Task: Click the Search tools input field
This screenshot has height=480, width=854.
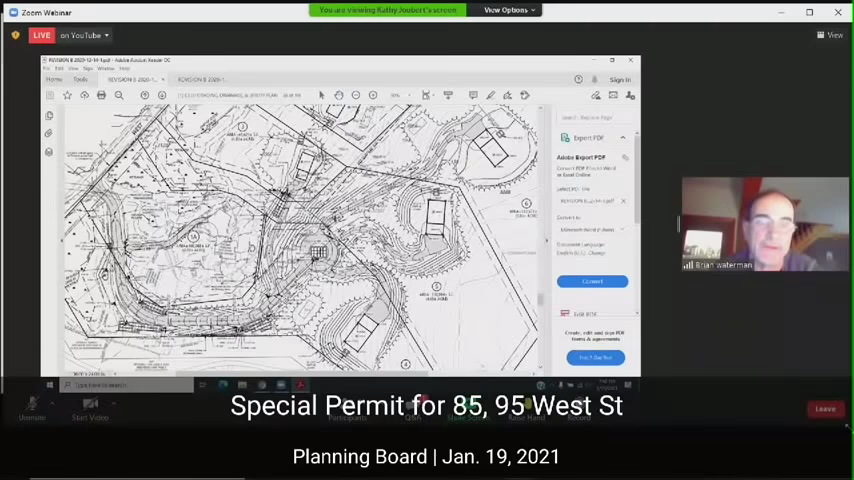Action: click(x=590, y=117)
